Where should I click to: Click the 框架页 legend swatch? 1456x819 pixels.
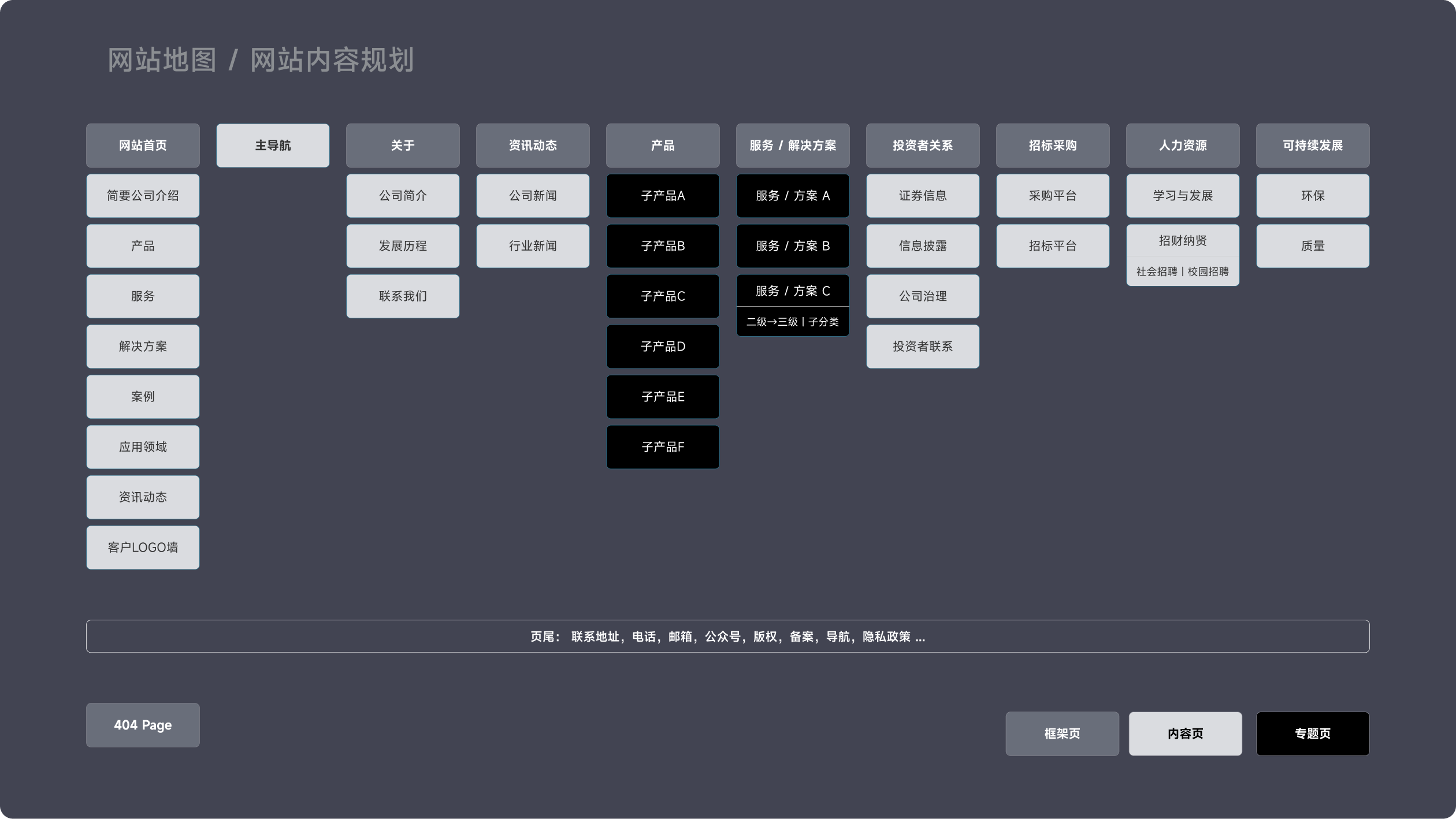[x=1062, y=734]
